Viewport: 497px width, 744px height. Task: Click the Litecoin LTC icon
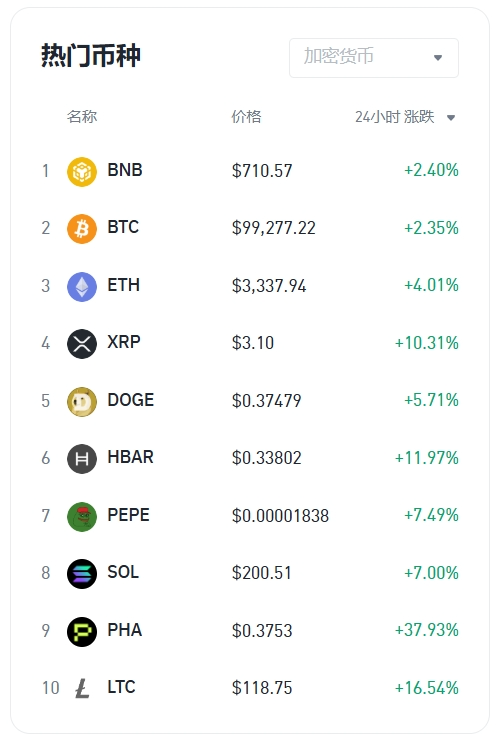(82, 688)
